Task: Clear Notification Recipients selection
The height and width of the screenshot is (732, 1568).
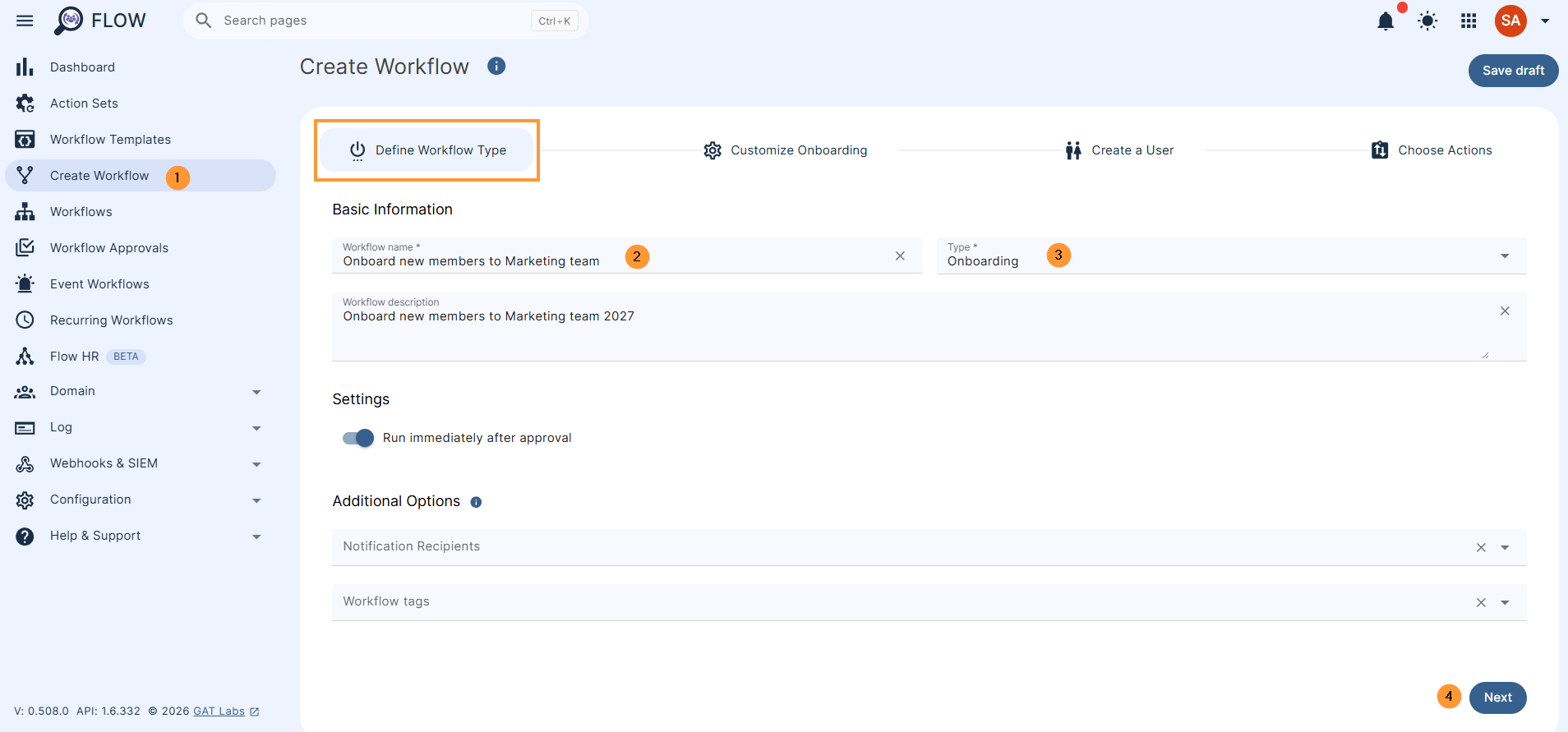Action: (x=1481, y=548)
